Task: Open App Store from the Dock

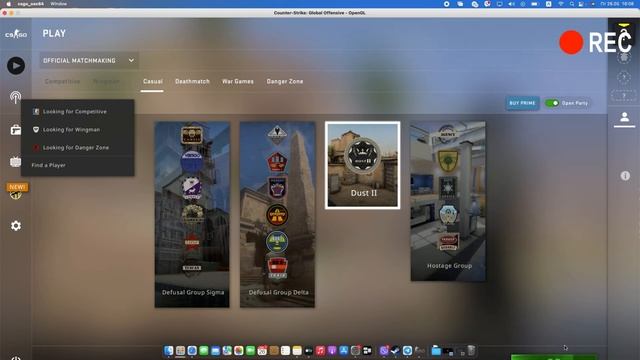Action: (344, 351)
